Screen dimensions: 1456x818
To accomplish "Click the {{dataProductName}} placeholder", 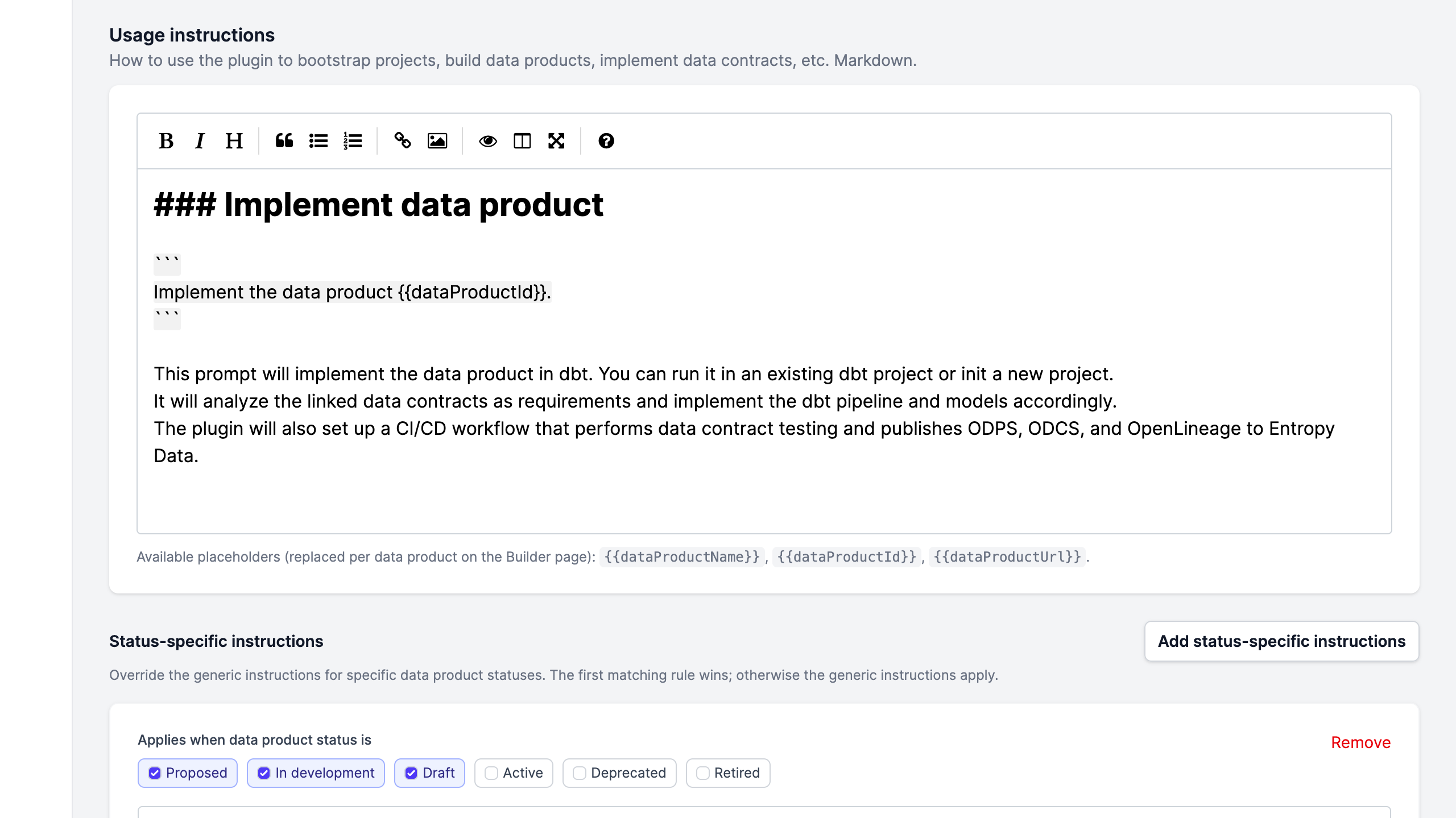I will 682,557.
